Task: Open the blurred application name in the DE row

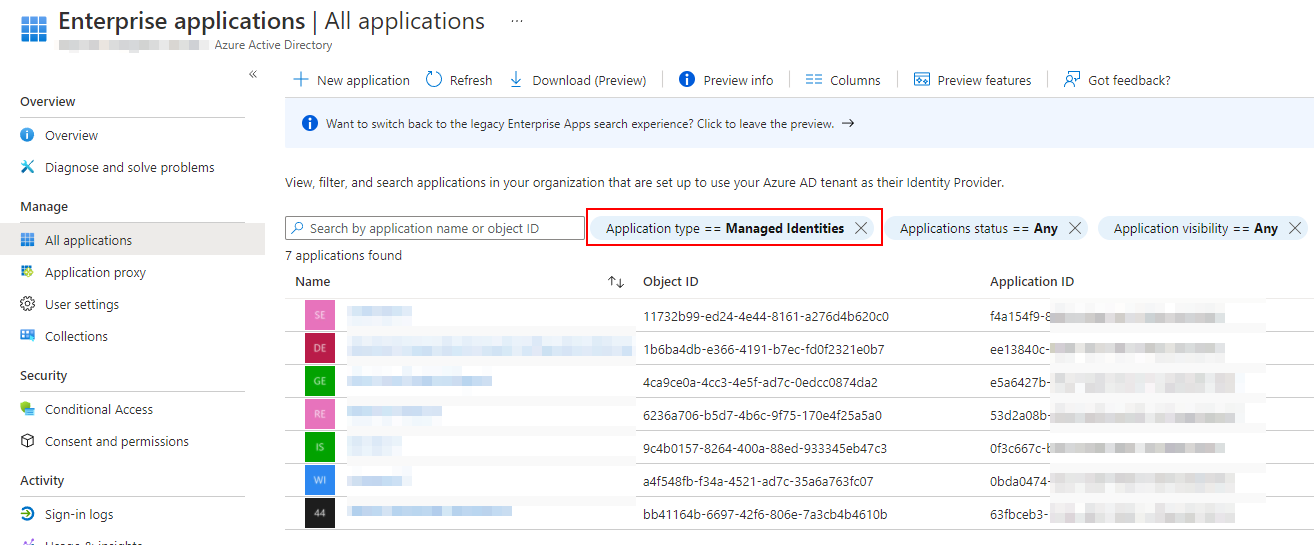Action: (x=490, y=348)
